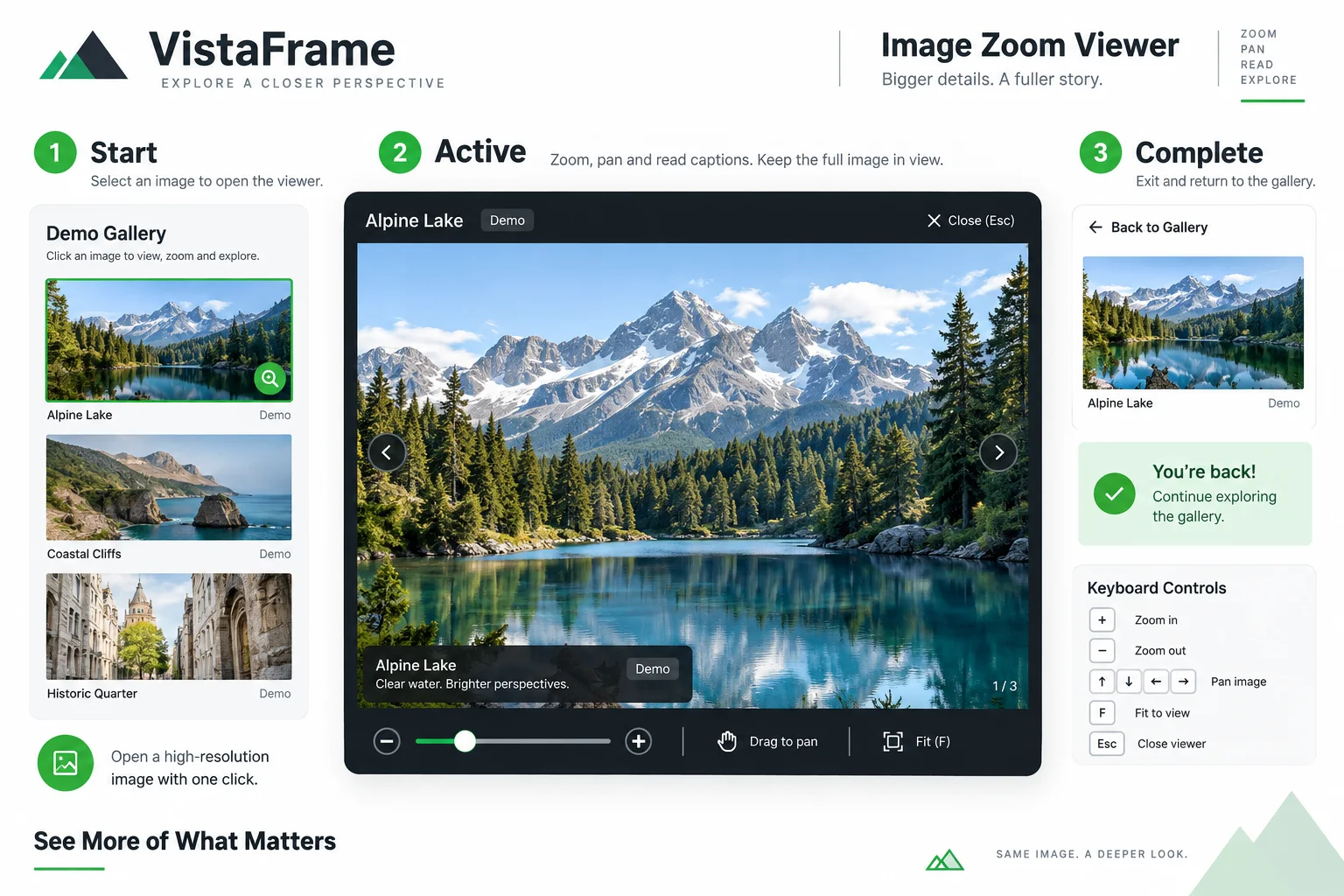Open the Coastal Cliffs thumbnail
The image size is (1344, 896).
coord(169,487)
